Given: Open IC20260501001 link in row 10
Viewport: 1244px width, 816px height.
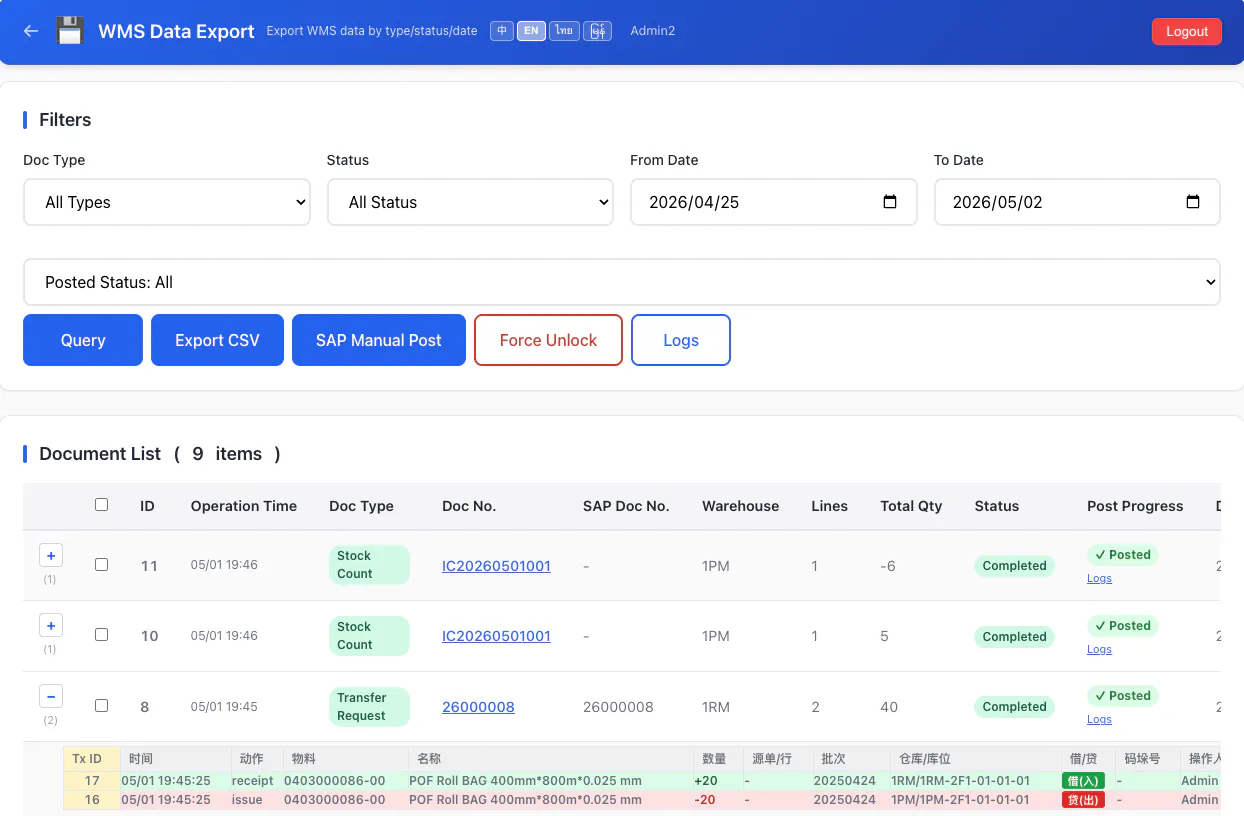Looking at the screenshot, I should (x=496, y=636).
